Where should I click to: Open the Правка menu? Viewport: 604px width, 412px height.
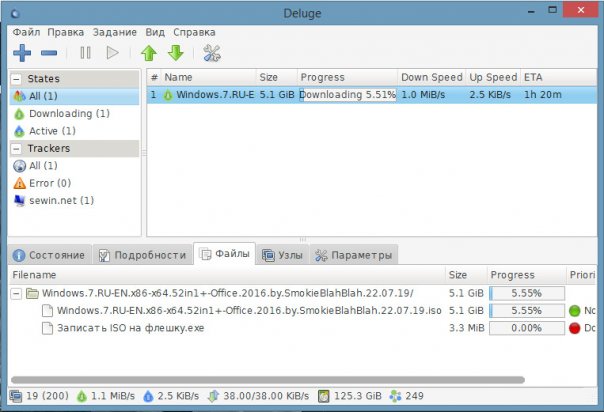pos(65,32)
